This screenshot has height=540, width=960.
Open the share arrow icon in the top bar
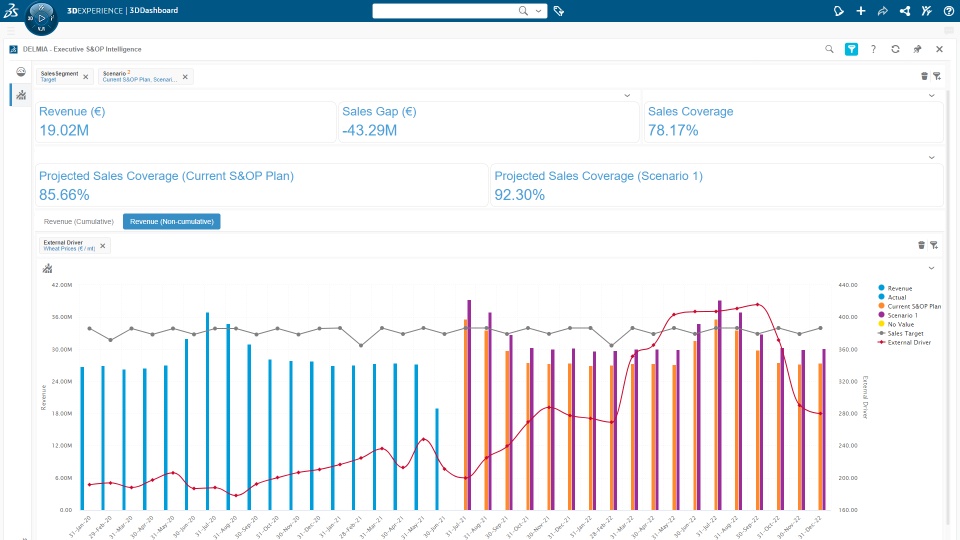tap(883, 10)
